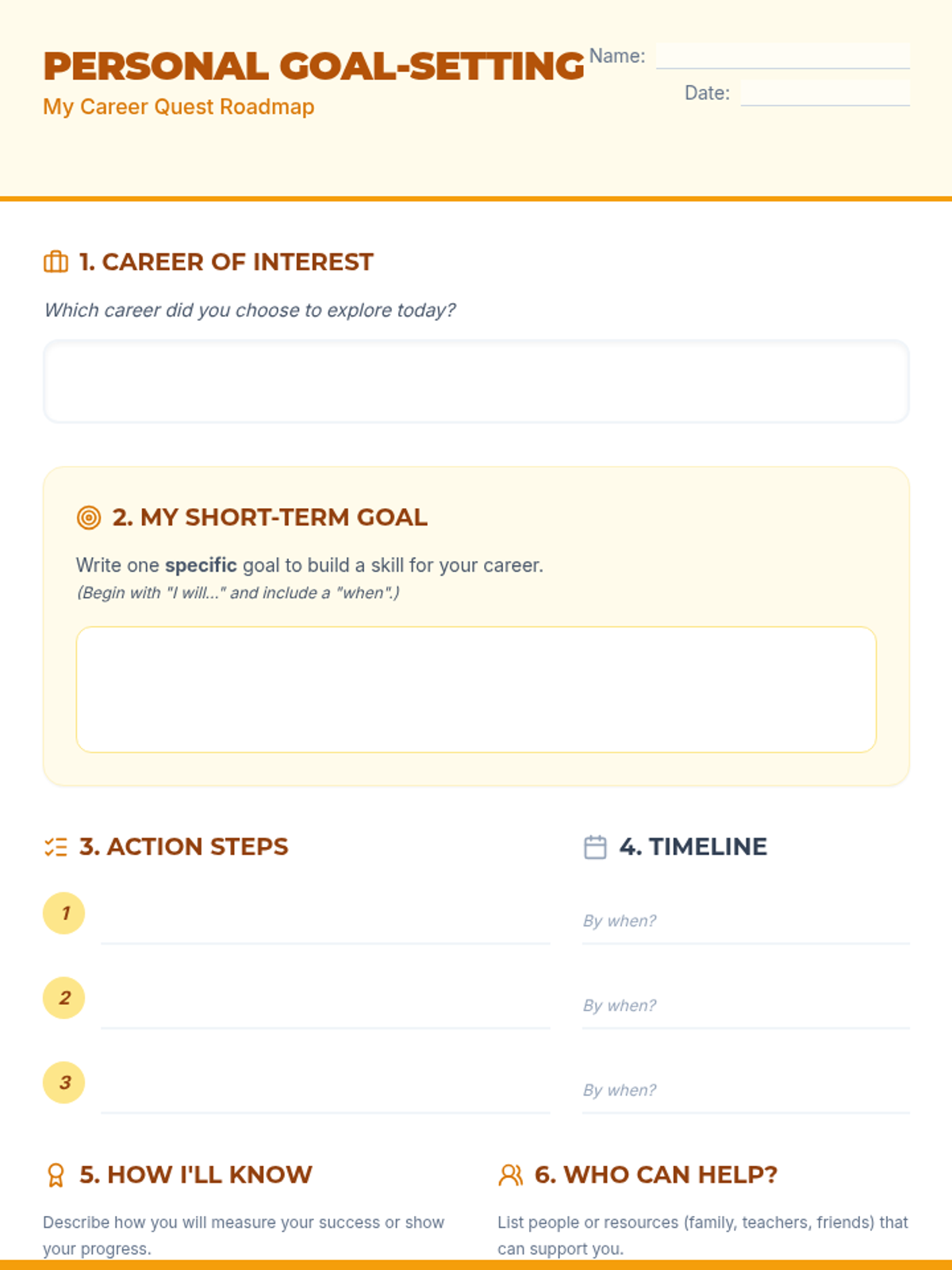
Task: Click the yellow step 2 number badge
Action: pyautogui.click(x=64, y=998)
